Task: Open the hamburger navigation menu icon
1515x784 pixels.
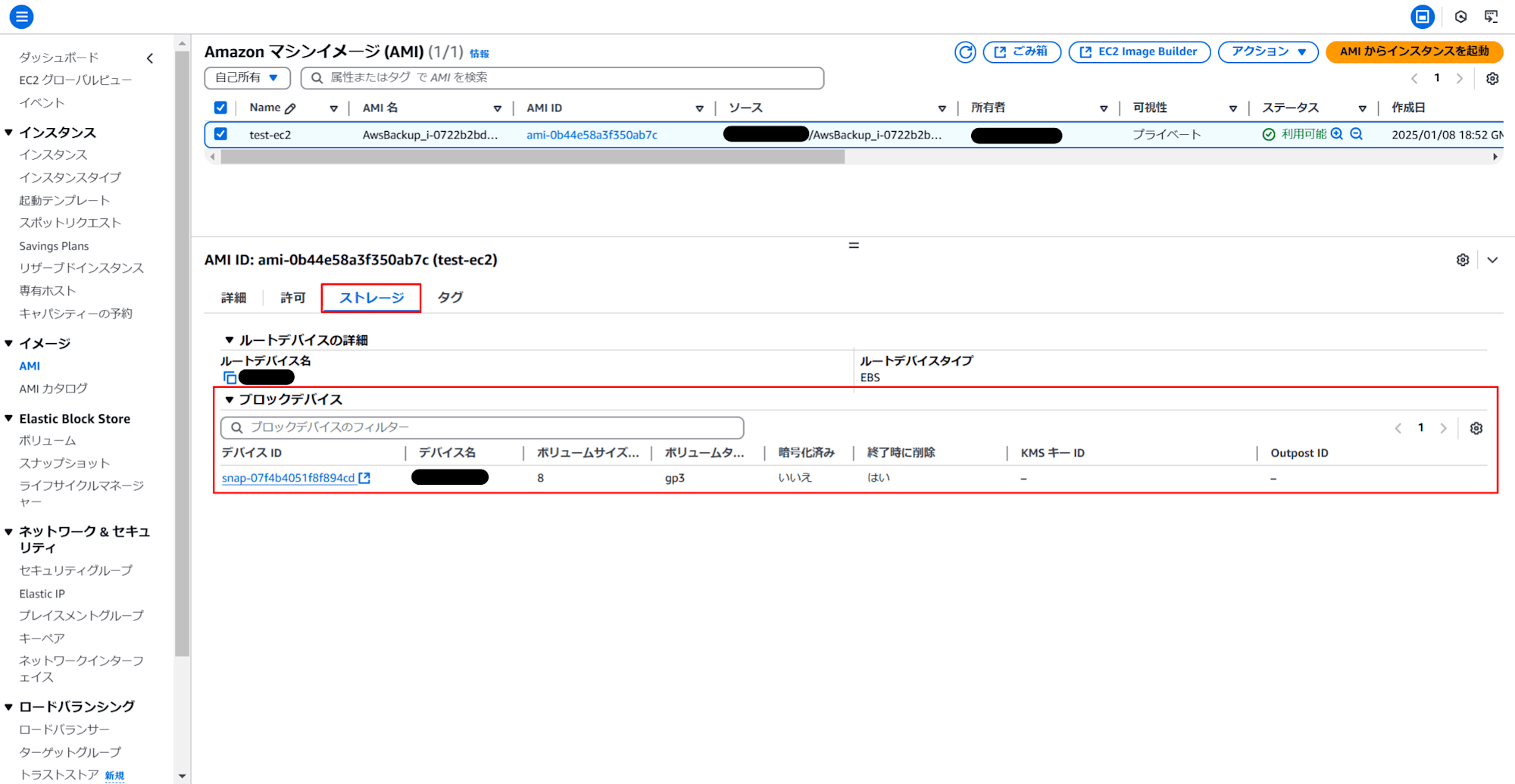Action: tap(22, 16)
